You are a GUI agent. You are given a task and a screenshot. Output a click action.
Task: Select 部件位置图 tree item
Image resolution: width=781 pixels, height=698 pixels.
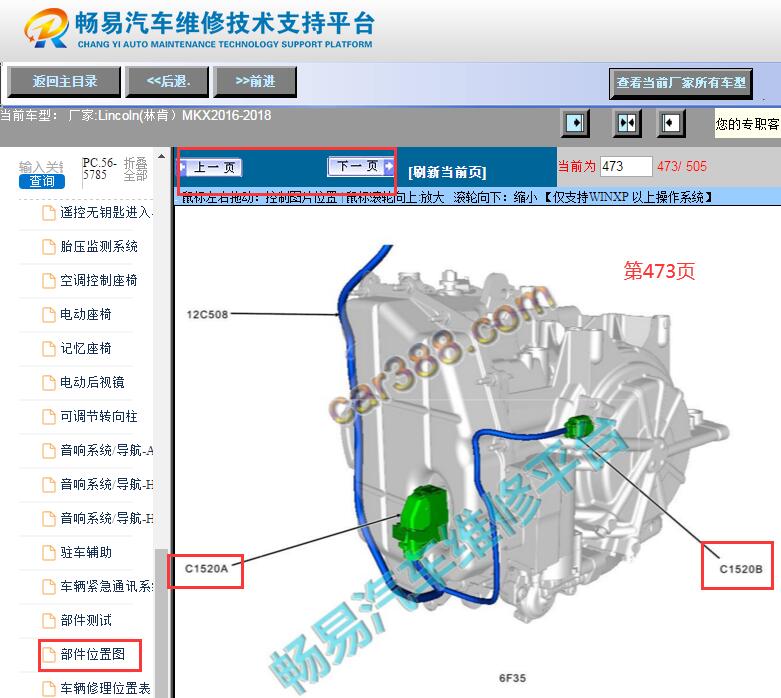pos(92,654)
